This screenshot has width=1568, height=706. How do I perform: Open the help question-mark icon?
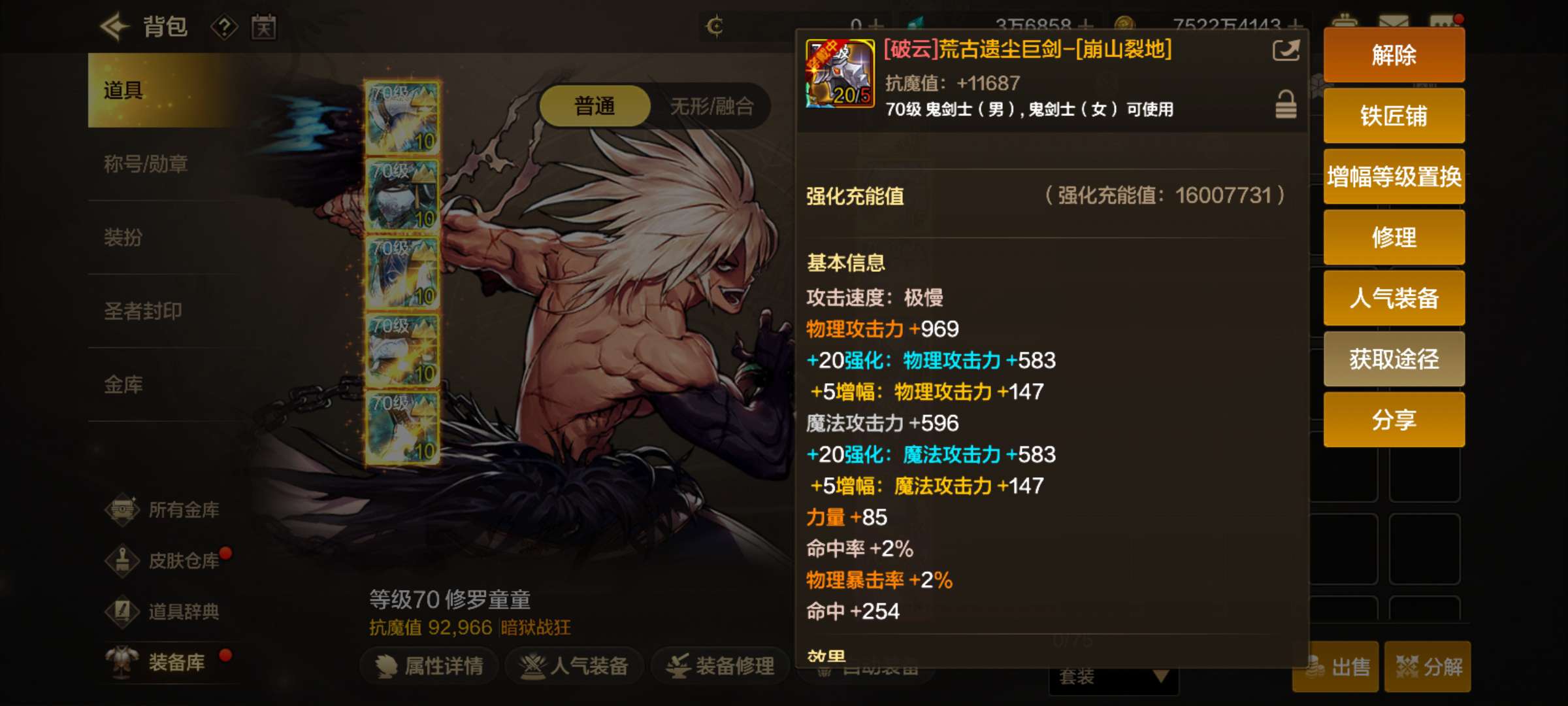[x=224, y=27]
